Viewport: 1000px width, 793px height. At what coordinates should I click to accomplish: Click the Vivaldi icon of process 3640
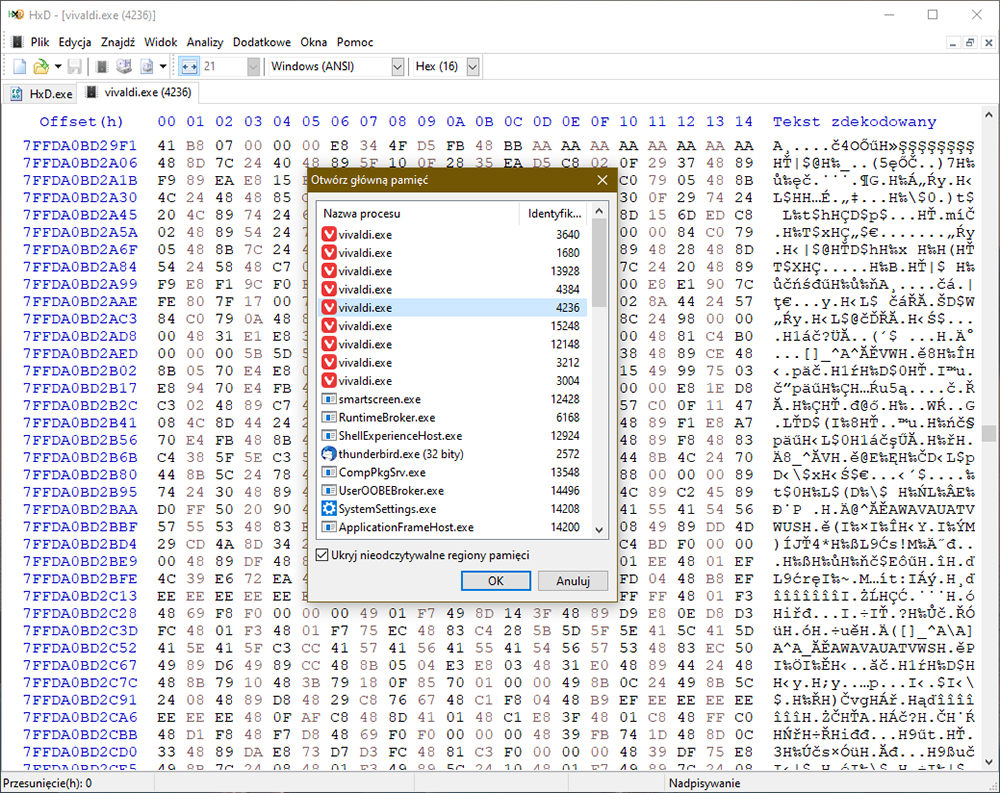[x=329, y=235]
